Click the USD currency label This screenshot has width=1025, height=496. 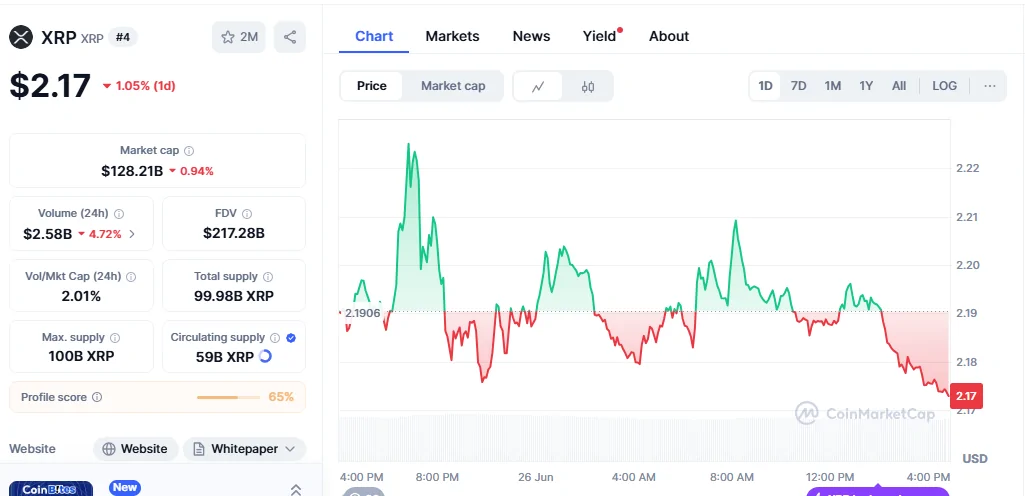[975, 459]
